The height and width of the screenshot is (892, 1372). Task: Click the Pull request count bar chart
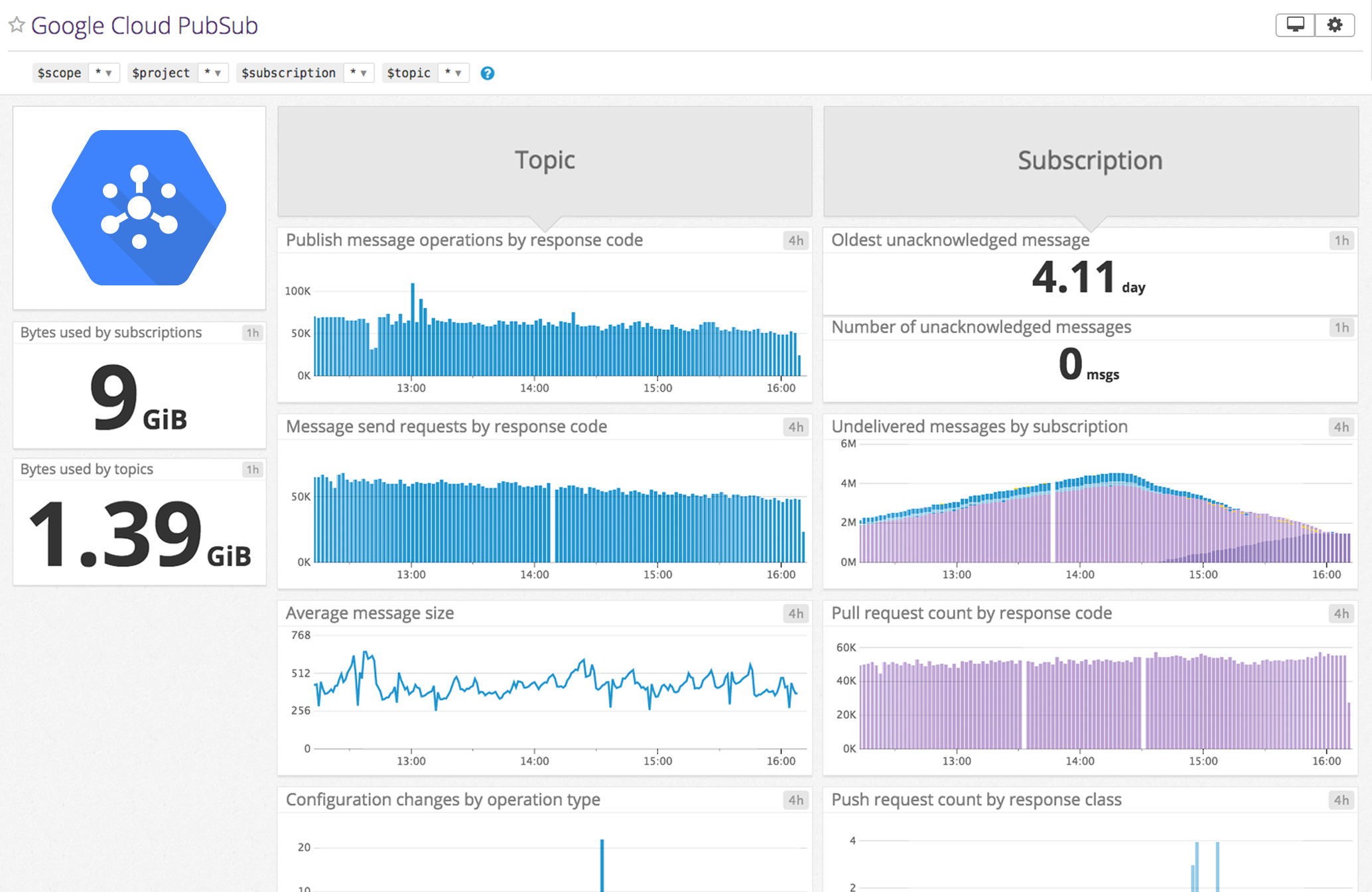[1105, 702]
